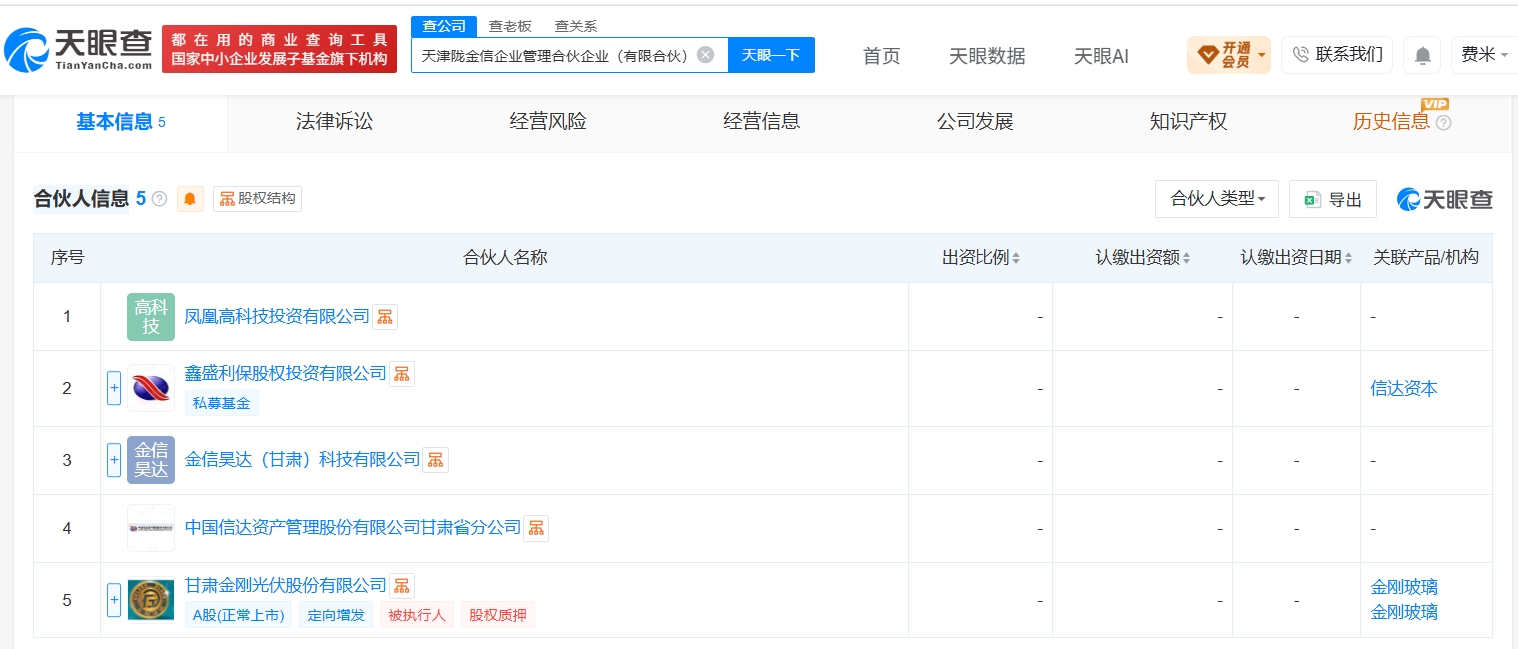
Task: Open the 费米 user account dropdown
Action: [x=1484, y=55]
